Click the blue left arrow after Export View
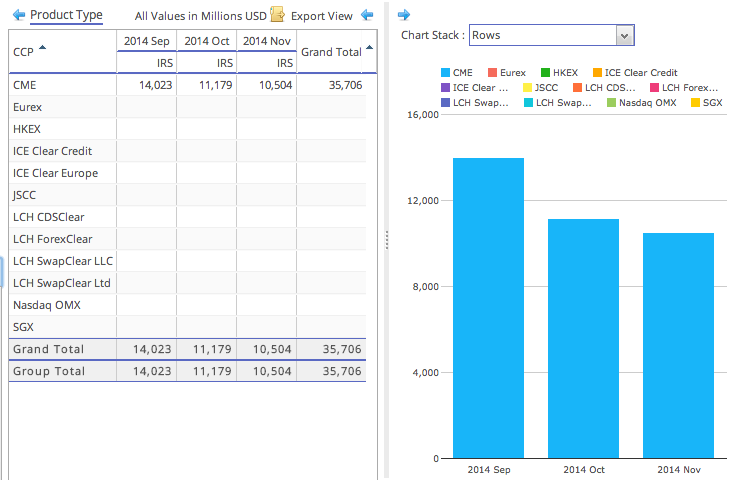The image size is (752, 480). (x=367, y=15)
